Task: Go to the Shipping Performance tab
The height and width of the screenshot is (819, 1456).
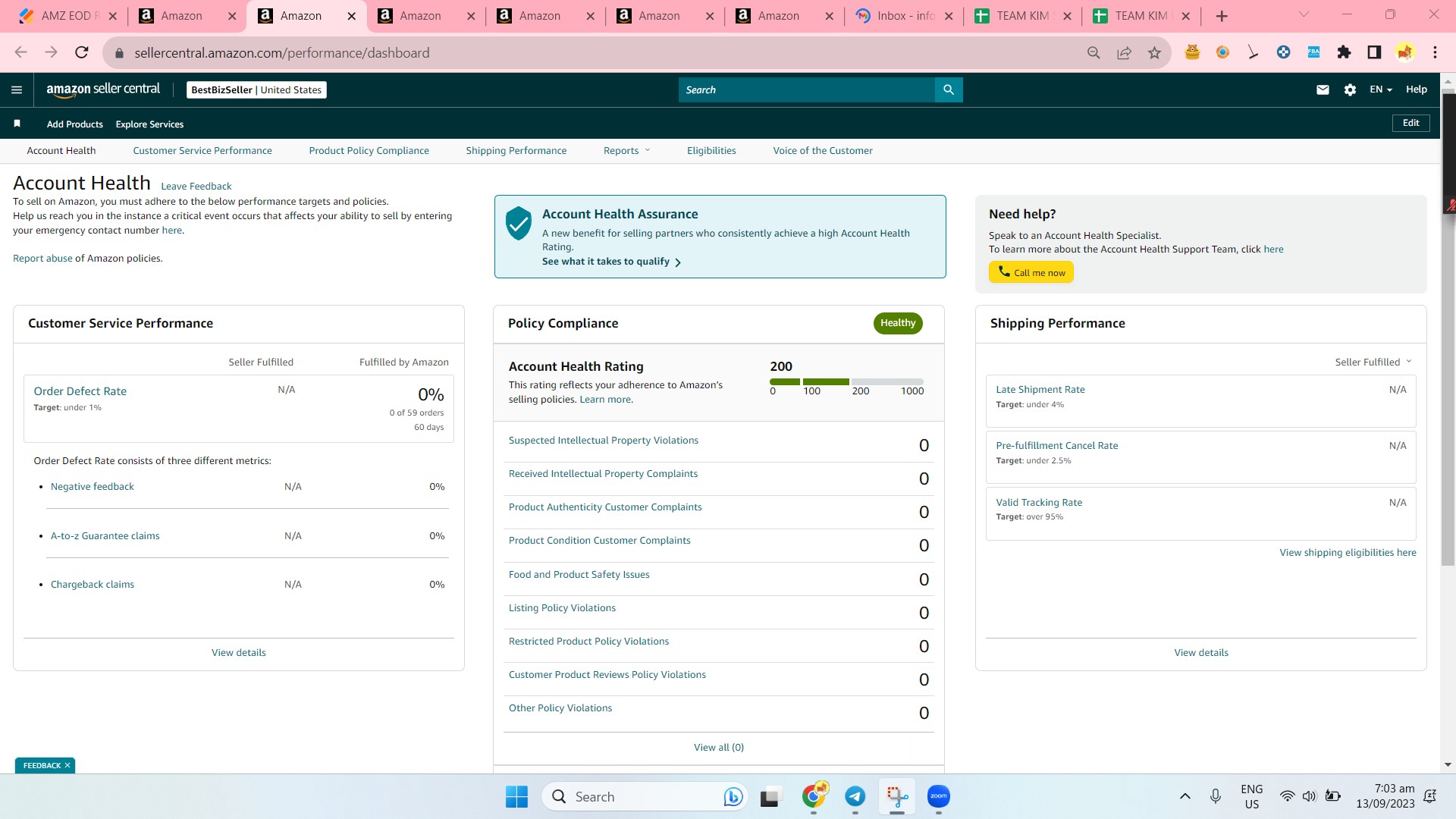Action: tap(516, 150)
